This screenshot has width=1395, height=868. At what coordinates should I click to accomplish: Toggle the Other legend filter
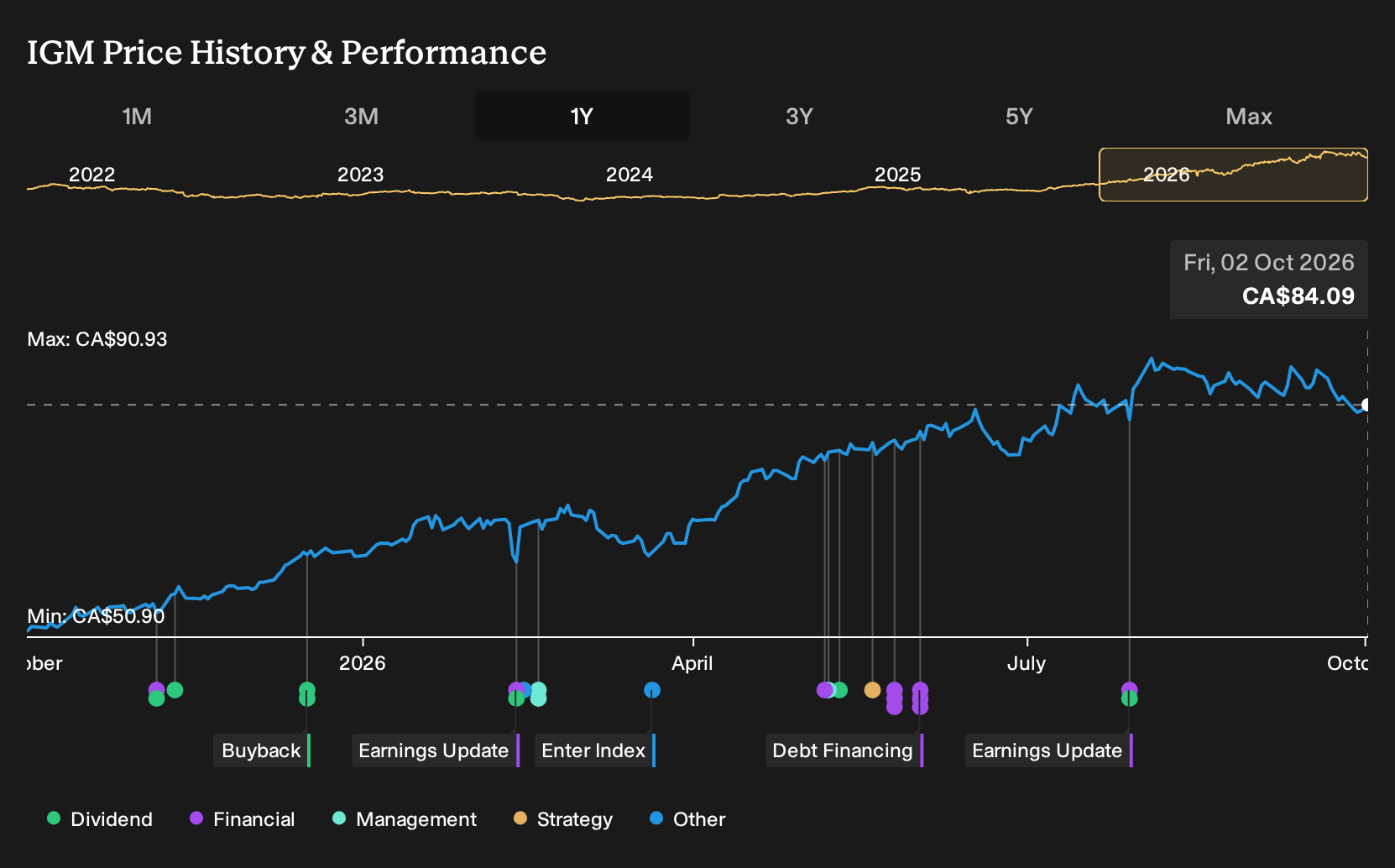coord(687,819)
